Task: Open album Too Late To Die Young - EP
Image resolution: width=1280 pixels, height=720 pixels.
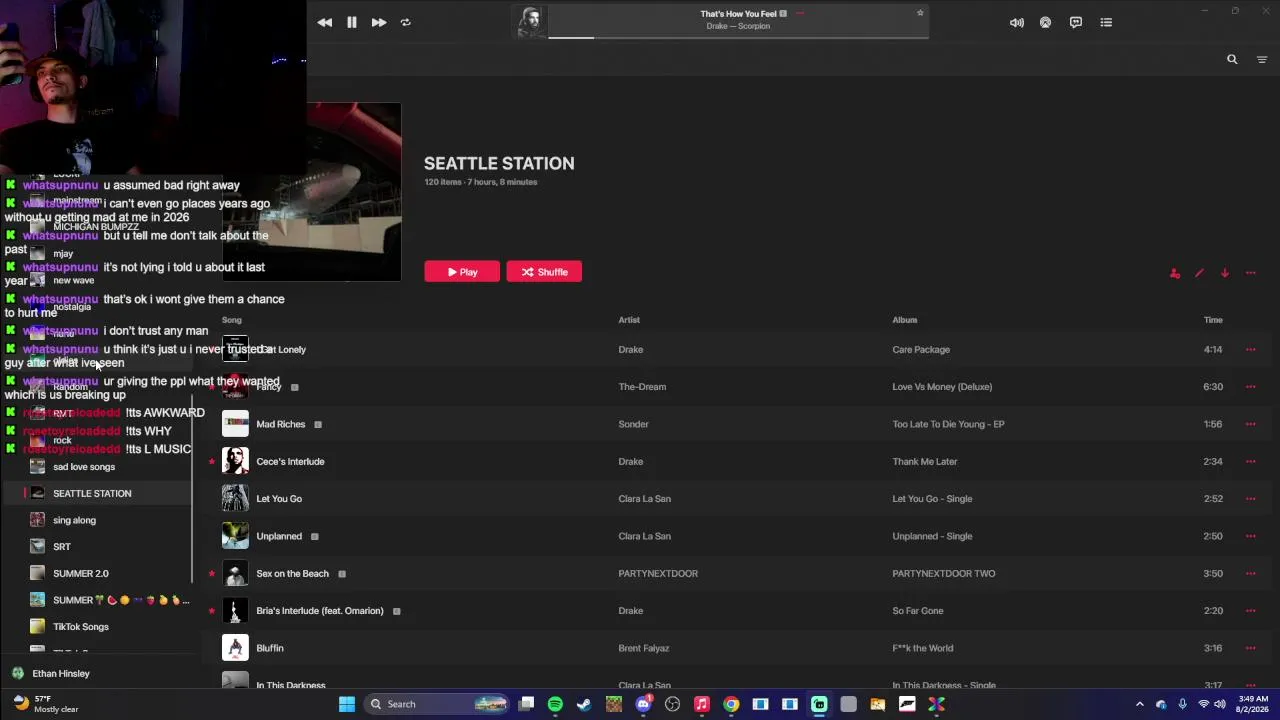Action: click(x=948, y=424)
